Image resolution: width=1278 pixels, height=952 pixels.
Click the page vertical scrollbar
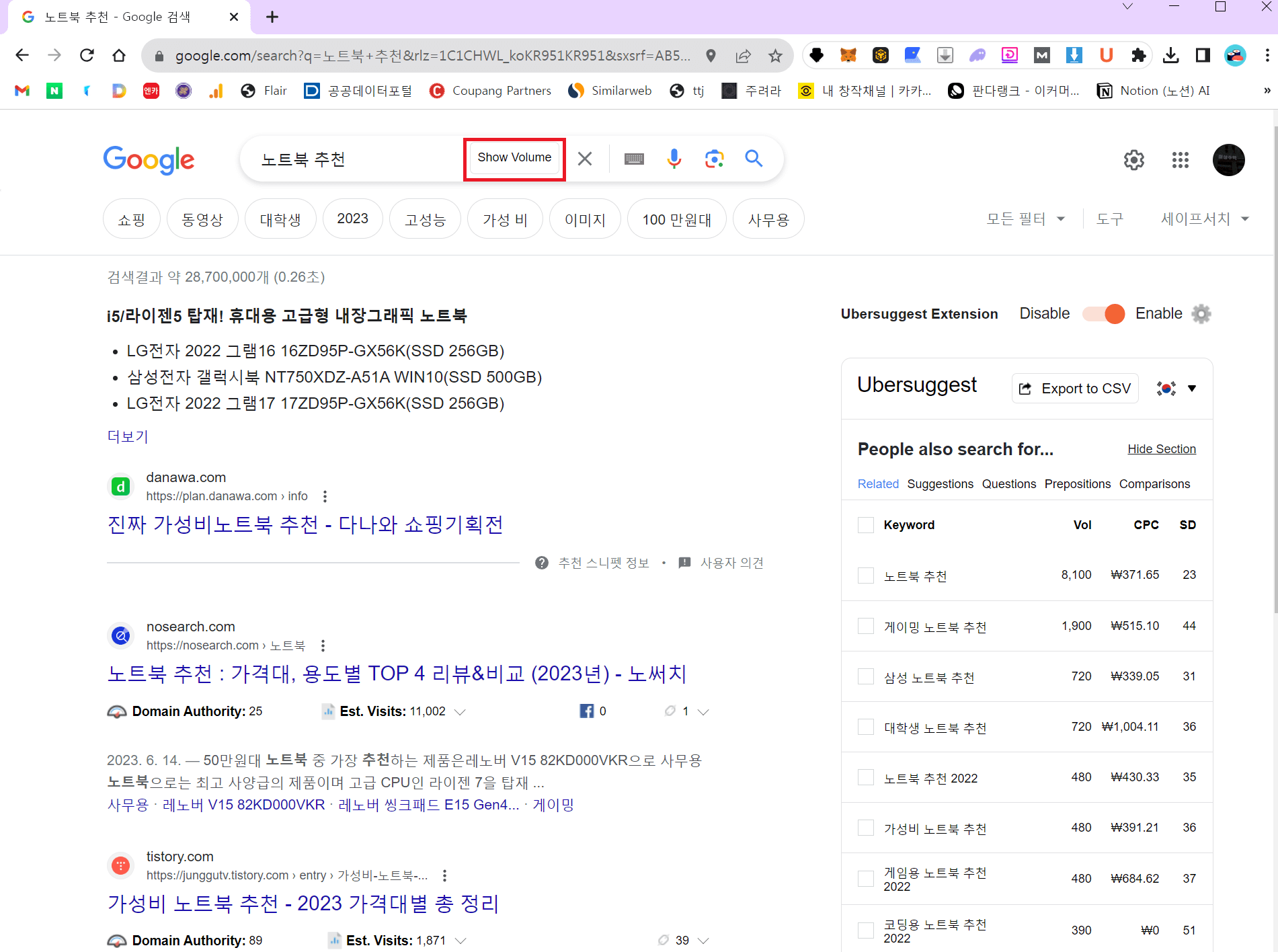click(1275, 370)
